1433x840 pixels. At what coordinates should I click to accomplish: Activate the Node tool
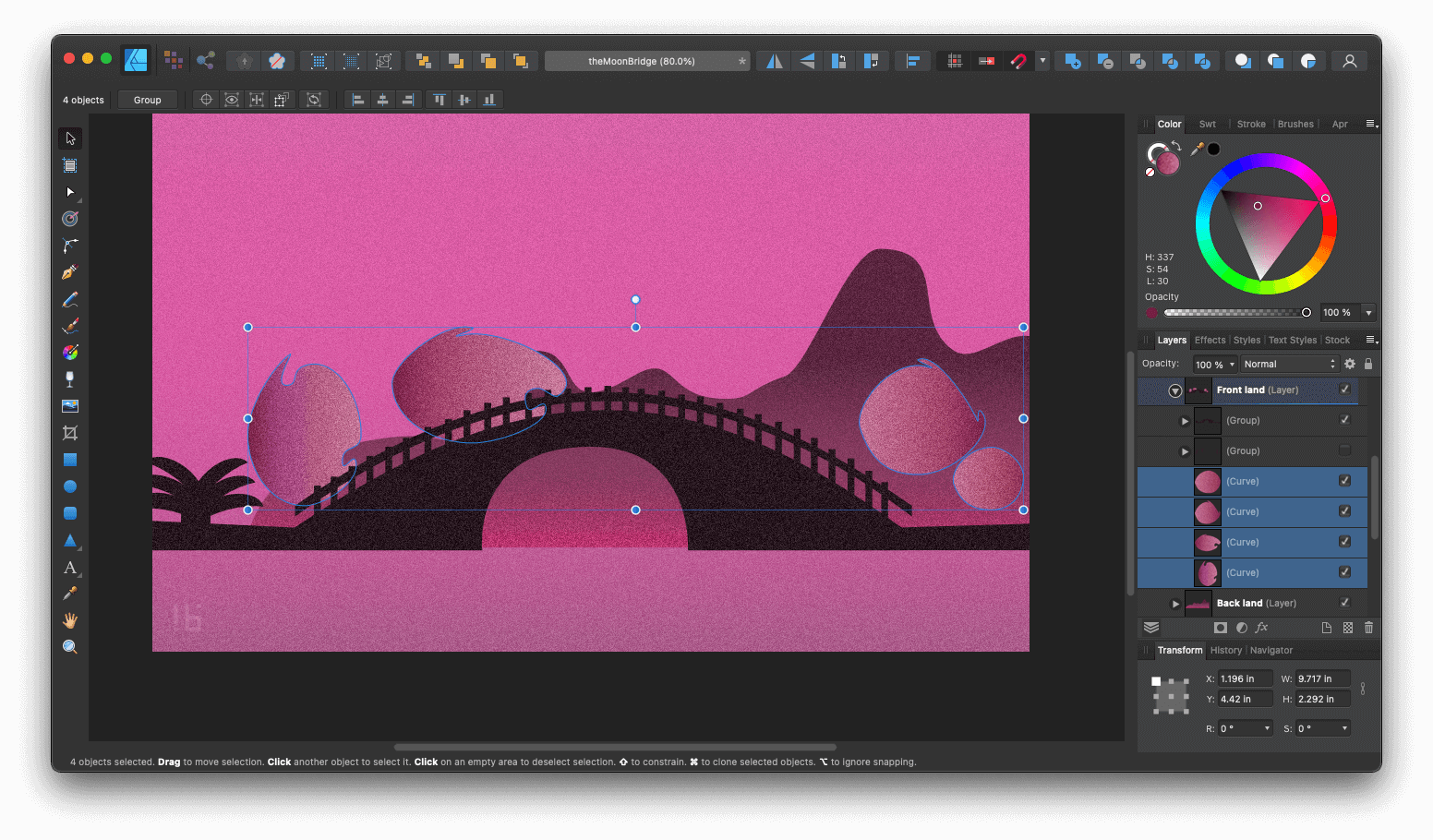(x=69, y=192)
